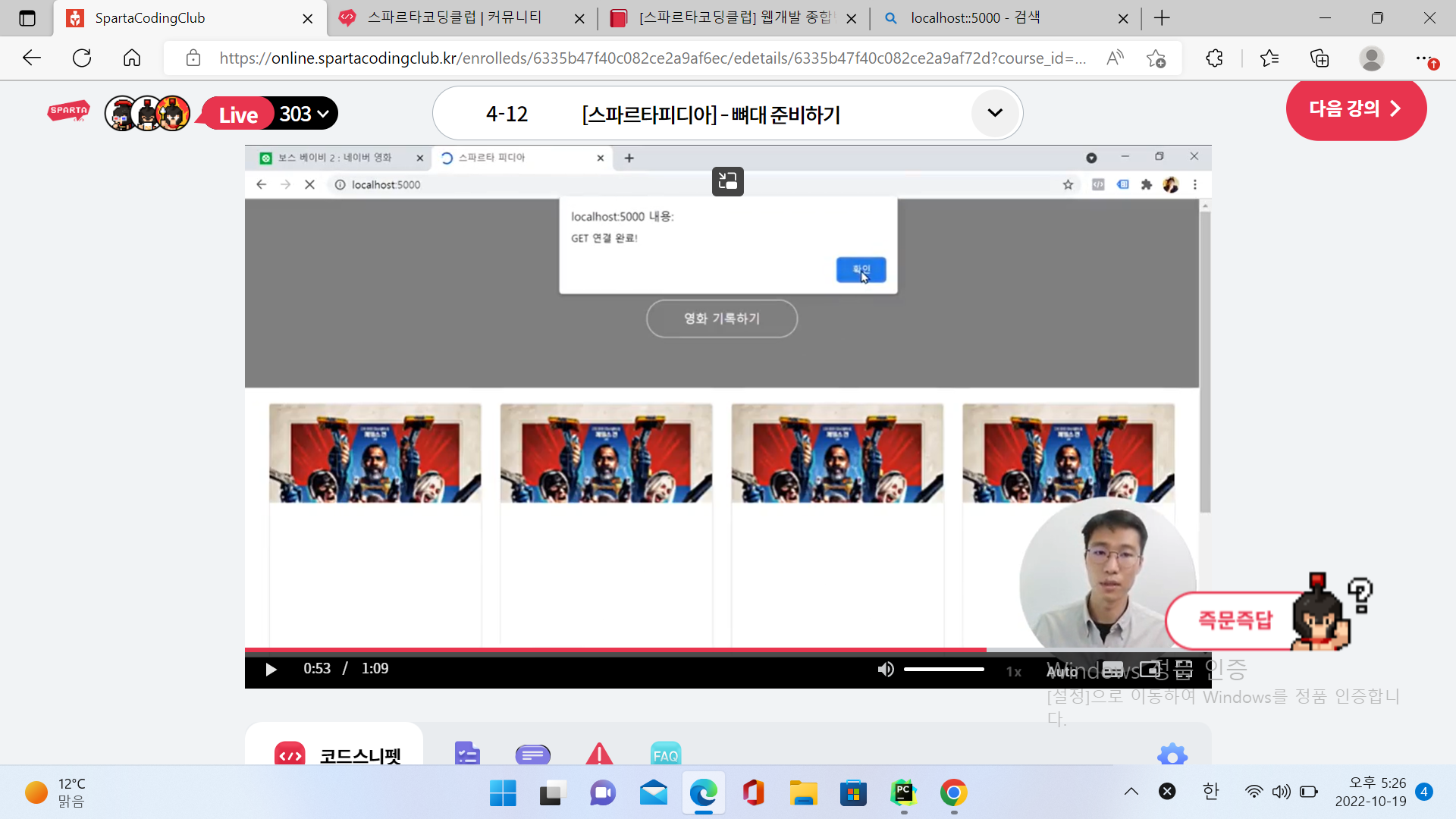Screen dimensions: 1456x819
Task: Open a new browser tab
Action: (1162, 18)
